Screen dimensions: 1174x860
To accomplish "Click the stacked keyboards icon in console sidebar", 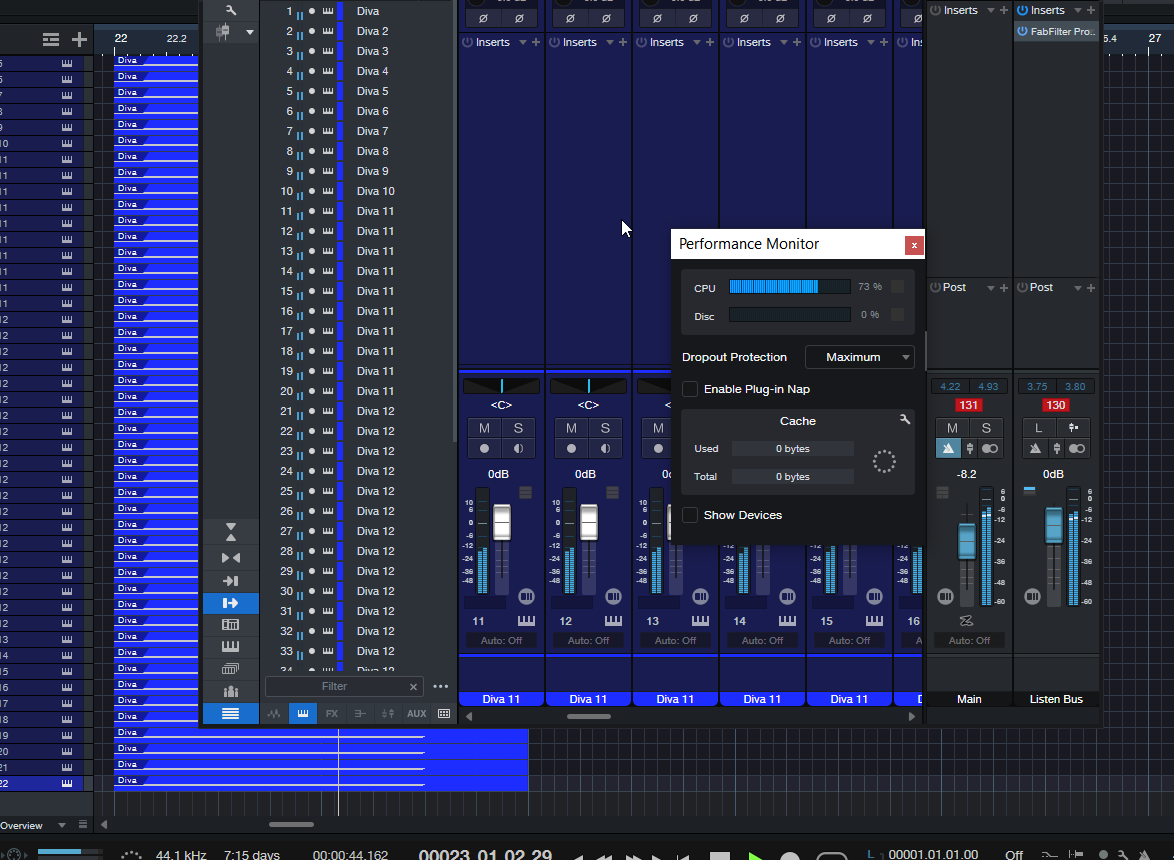I will [x=231, y=668].
